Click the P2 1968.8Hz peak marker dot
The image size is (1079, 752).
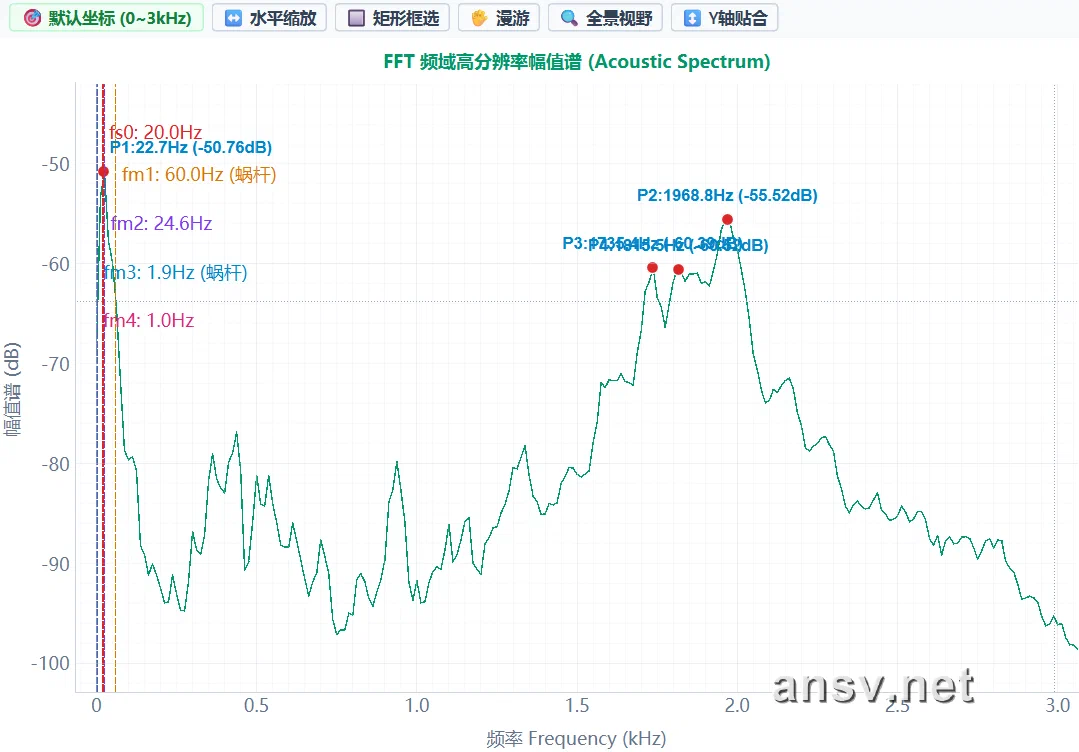click(727, 219)
